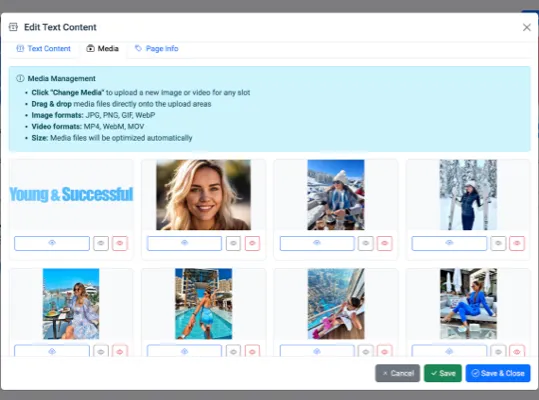Select the Young & Successful logo thumbnail
The height and width of the screenshot is (400, 539).
click(71, 195)
